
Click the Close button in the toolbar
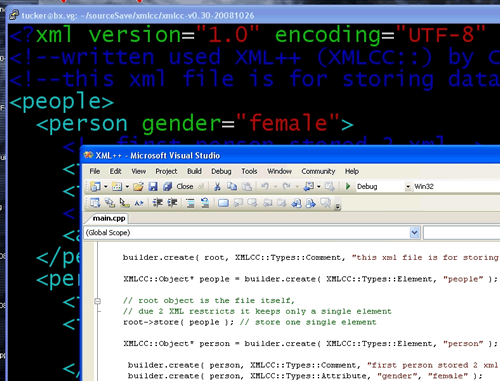pos(185,186)
